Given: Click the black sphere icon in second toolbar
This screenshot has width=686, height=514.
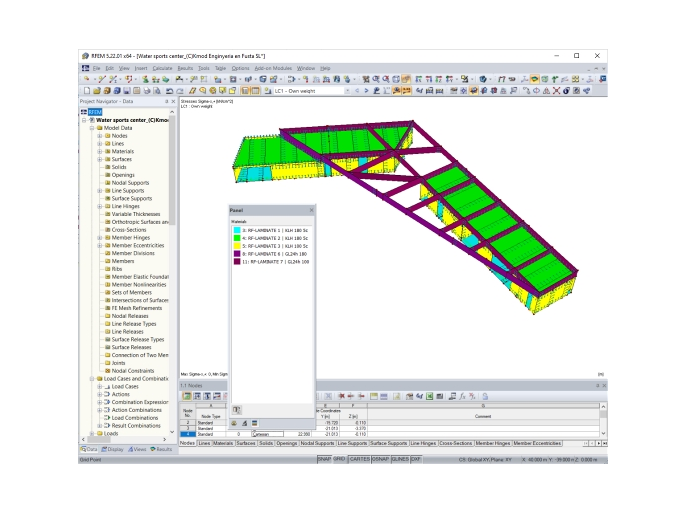Looking at the screenshot, I should point(566,91).
